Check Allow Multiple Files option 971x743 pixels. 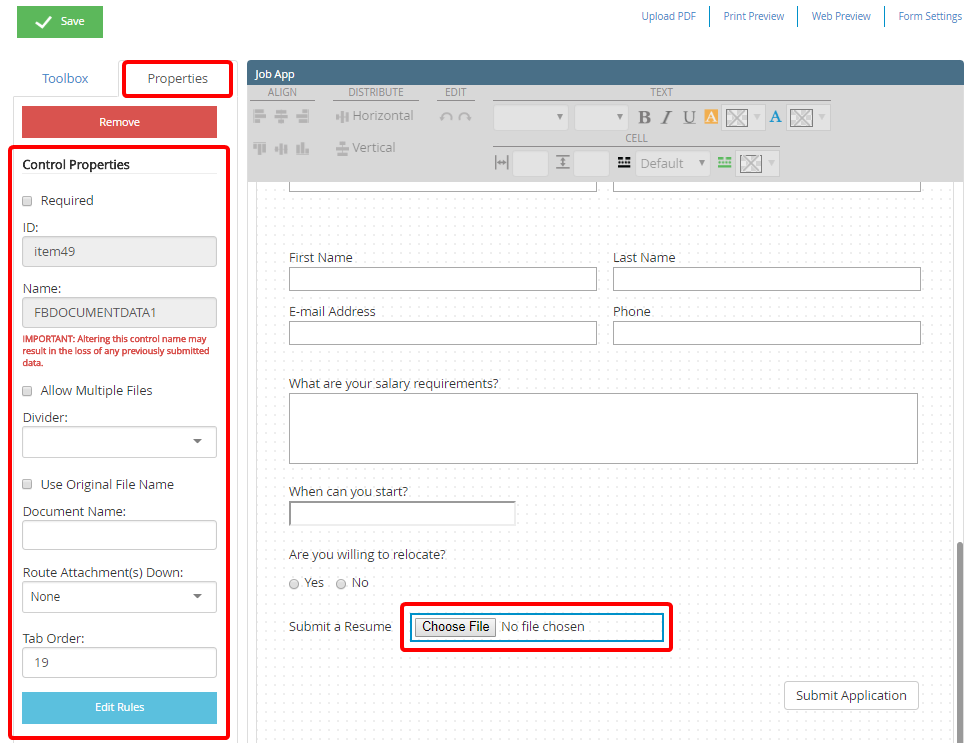point(28,391)
